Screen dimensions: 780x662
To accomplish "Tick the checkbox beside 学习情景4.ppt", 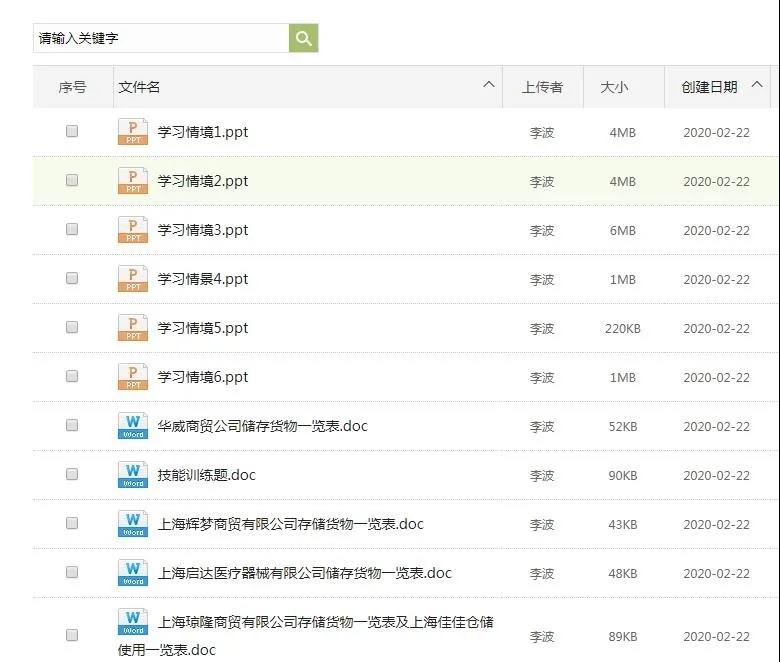I will tap(72, 278).
